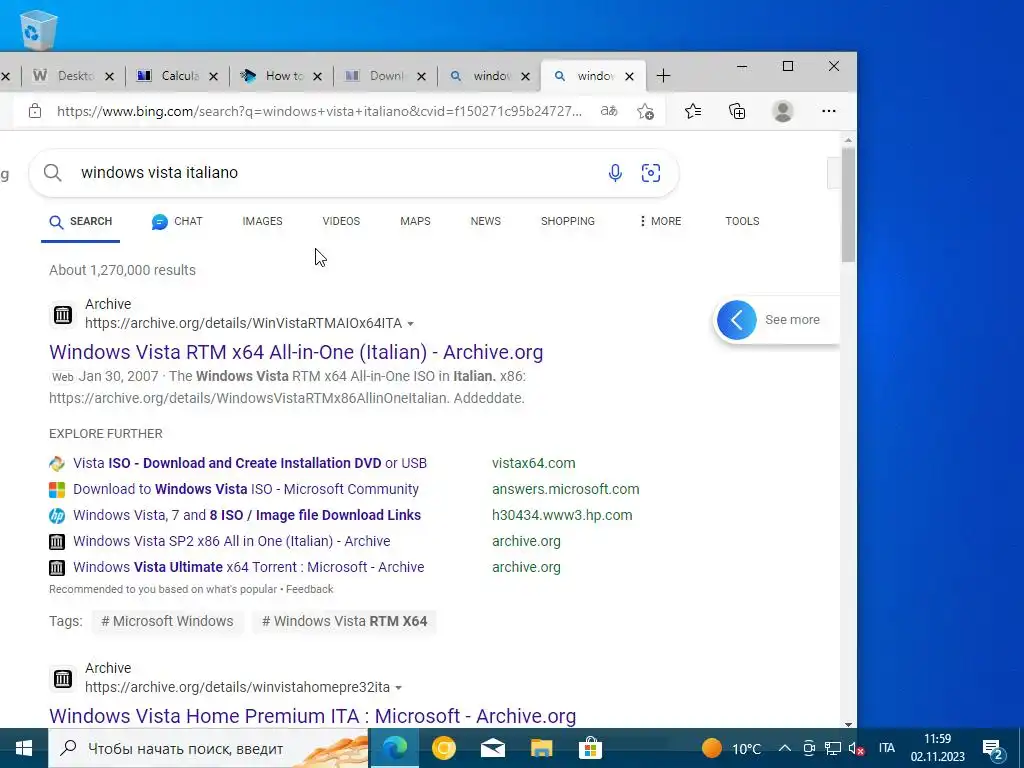Open the Collections icon in toolbar

737,111
